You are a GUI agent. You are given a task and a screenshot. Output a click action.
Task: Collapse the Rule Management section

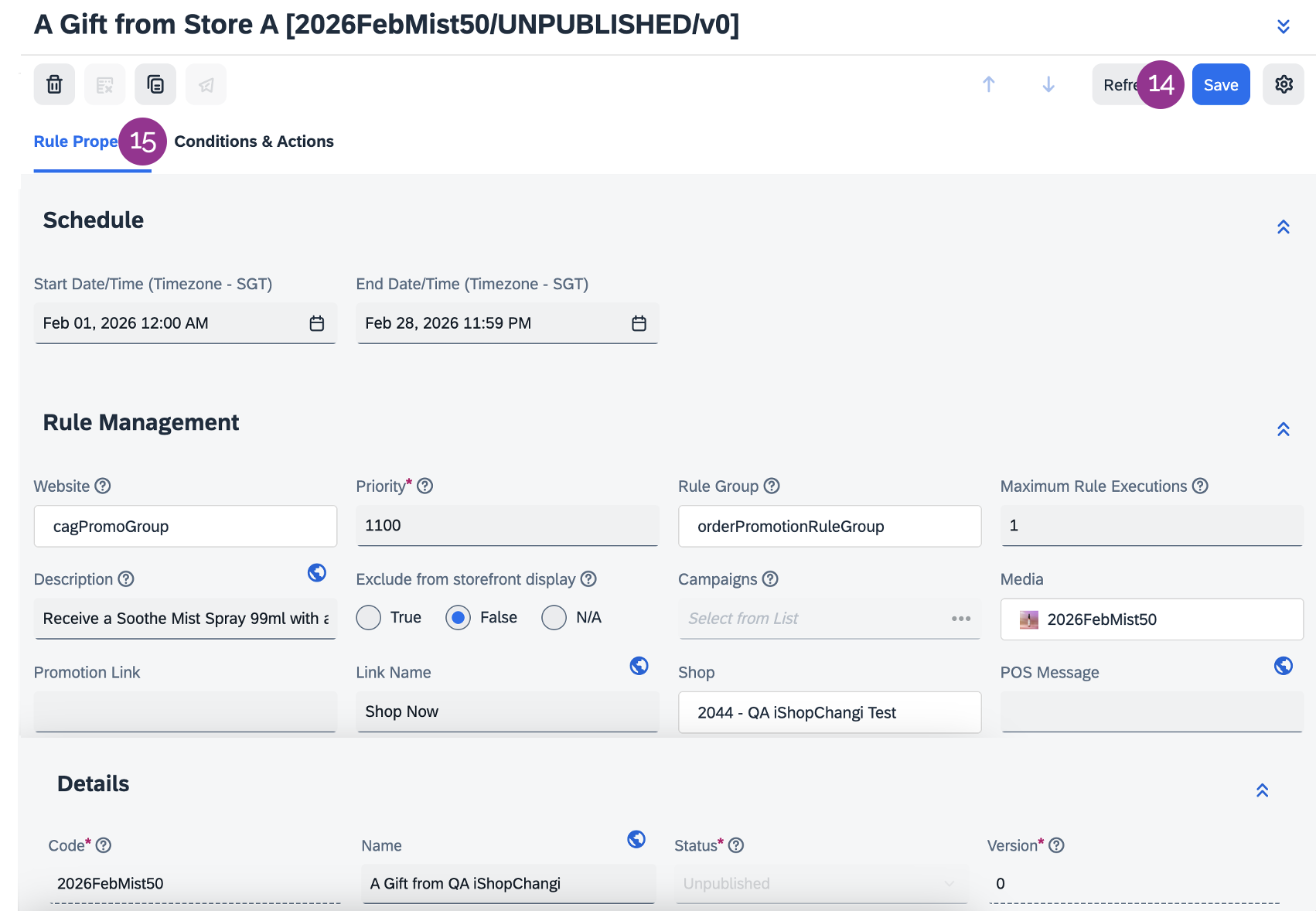(1284, 429)
